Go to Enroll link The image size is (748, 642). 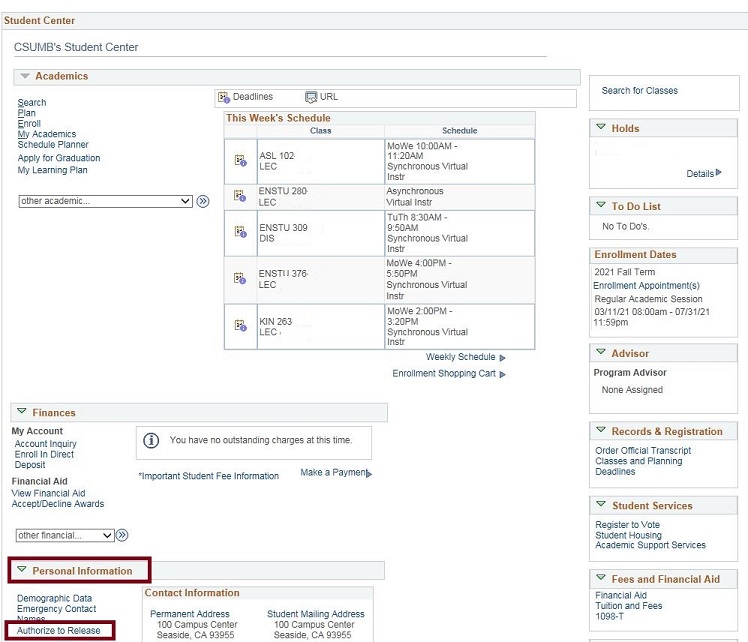click(29, 124)
